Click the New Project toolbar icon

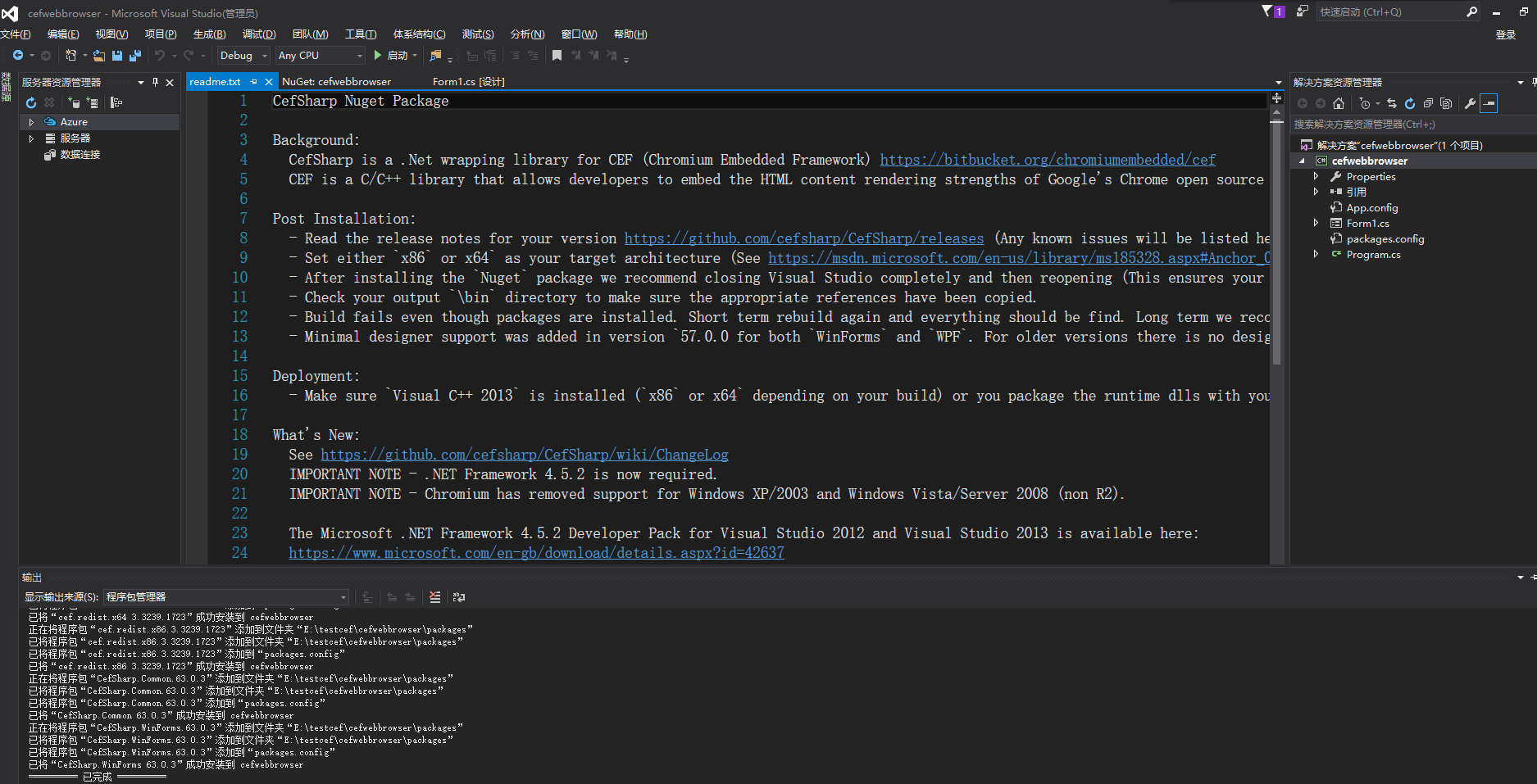coord(71,56)
